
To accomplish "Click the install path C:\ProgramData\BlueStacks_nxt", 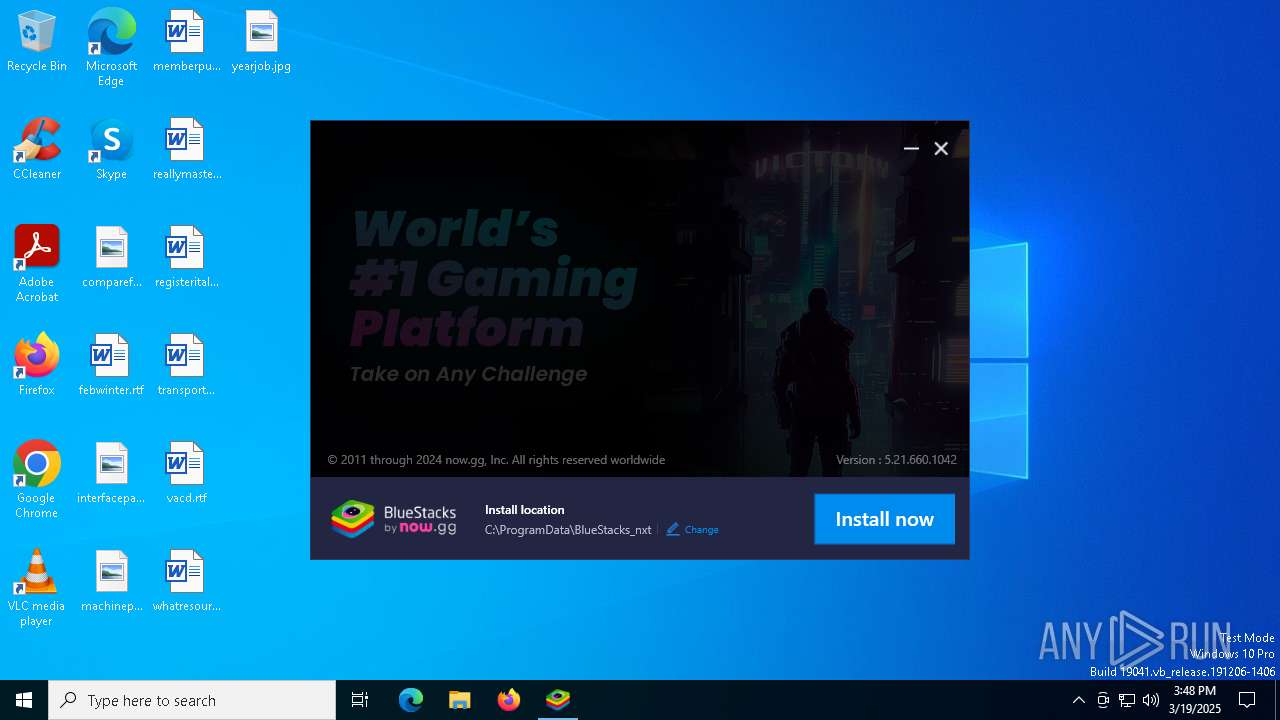I will click(568, 530).
